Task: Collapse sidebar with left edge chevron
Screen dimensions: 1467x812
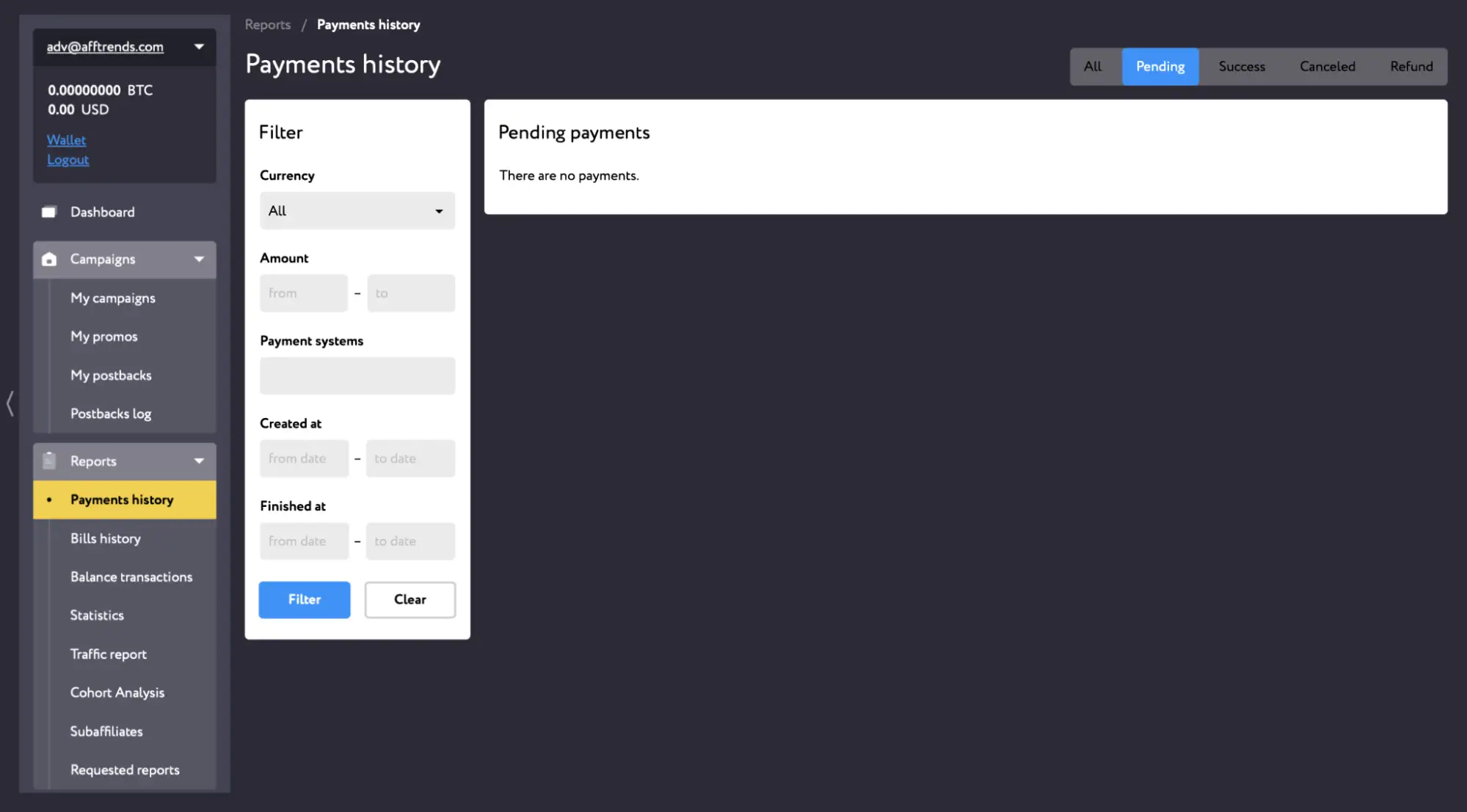Action: 10,403
